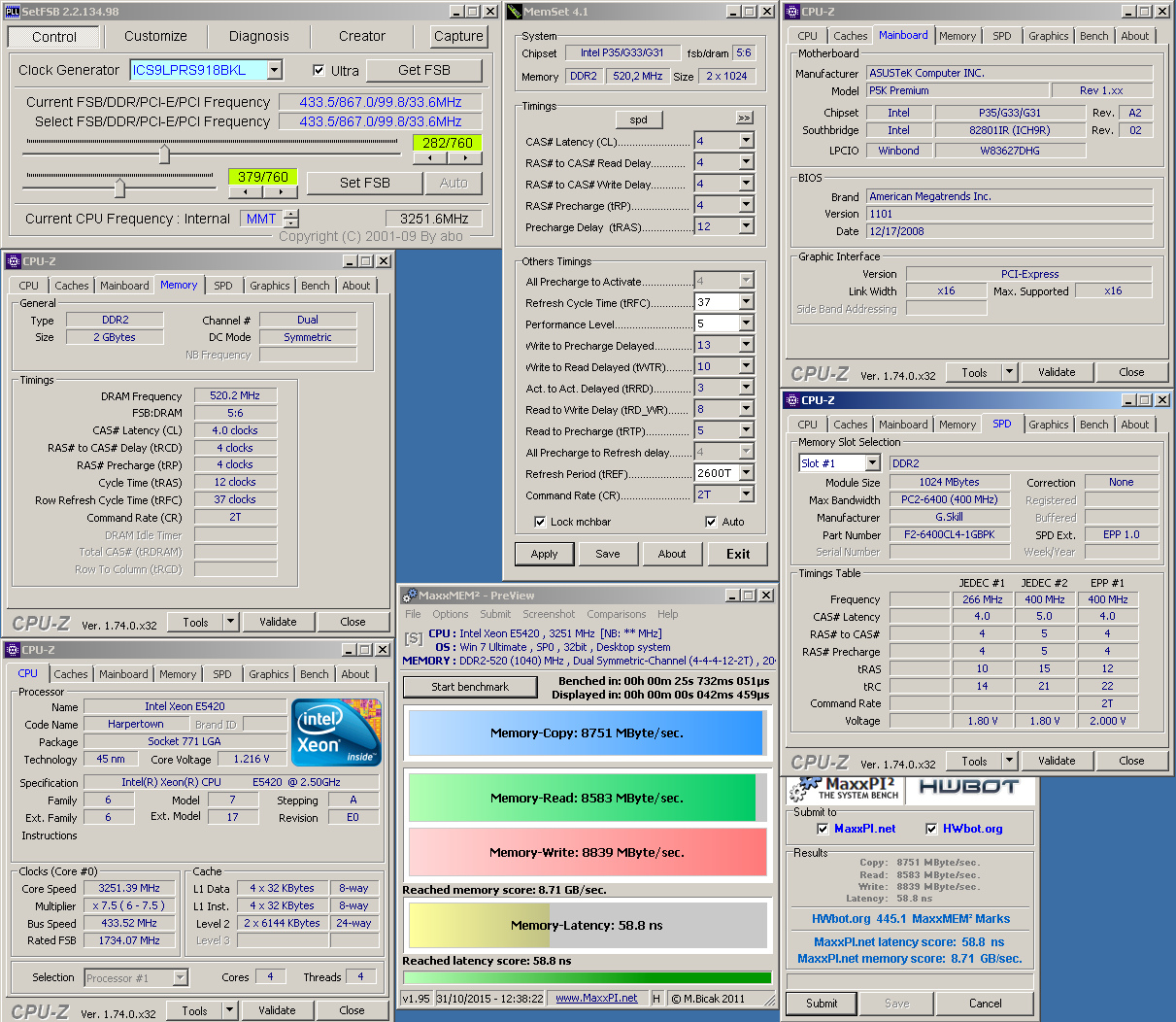Image resolution: width=1176 pixels, height=1022 pixels.
Task: Open the Precharge Delay (tRAS) dropdown in MemSet
Action: [x=746, y=226]
